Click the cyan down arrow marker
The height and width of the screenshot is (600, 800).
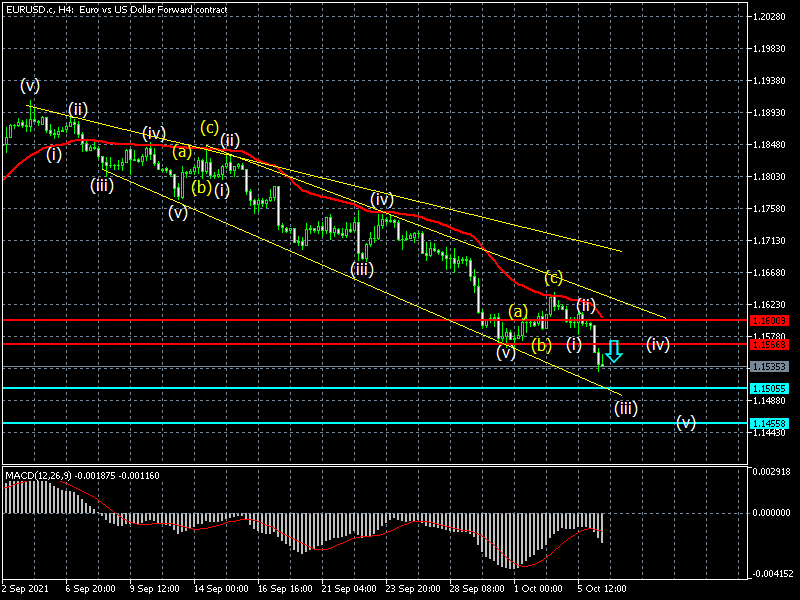coord(613,350)
